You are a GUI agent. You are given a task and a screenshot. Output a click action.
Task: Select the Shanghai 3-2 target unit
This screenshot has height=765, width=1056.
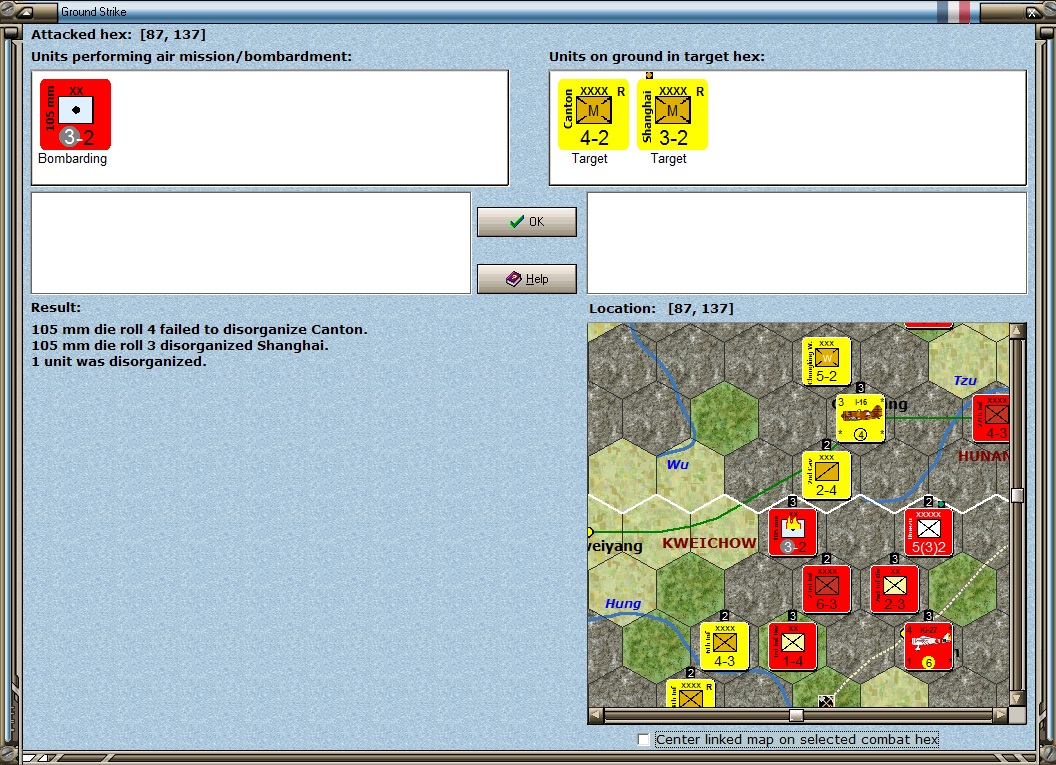672,114
